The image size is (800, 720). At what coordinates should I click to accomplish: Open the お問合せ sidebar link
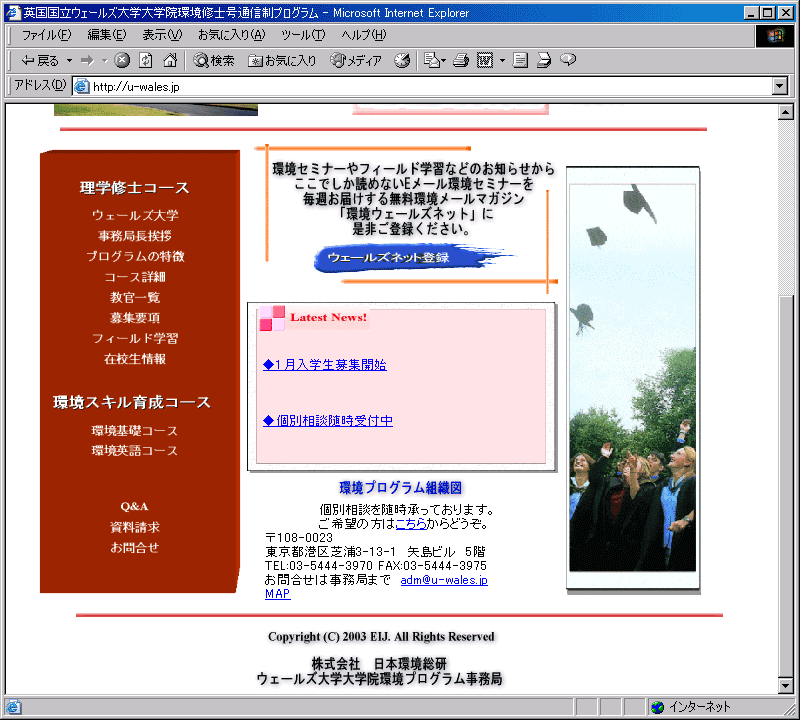135,548
